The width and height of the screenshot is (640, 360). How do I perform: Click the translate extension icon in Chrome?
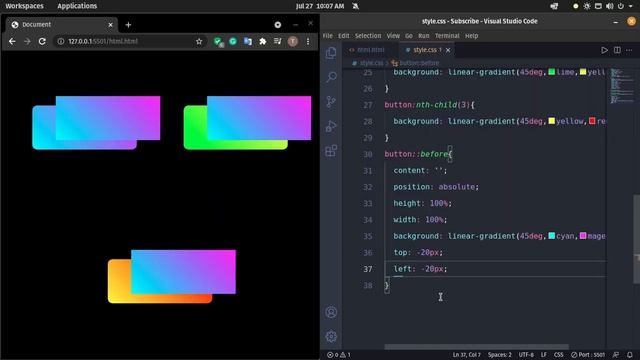click(248, 41)
